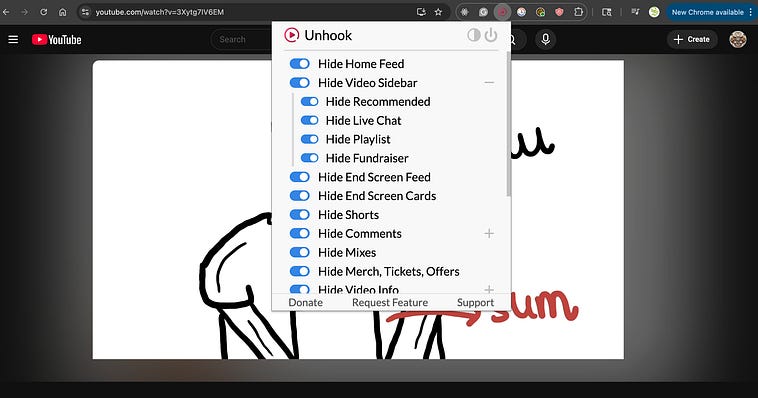Click the "Hide Playlist" label
Screen dimensions: 758x398
click(x=358, y=139)
